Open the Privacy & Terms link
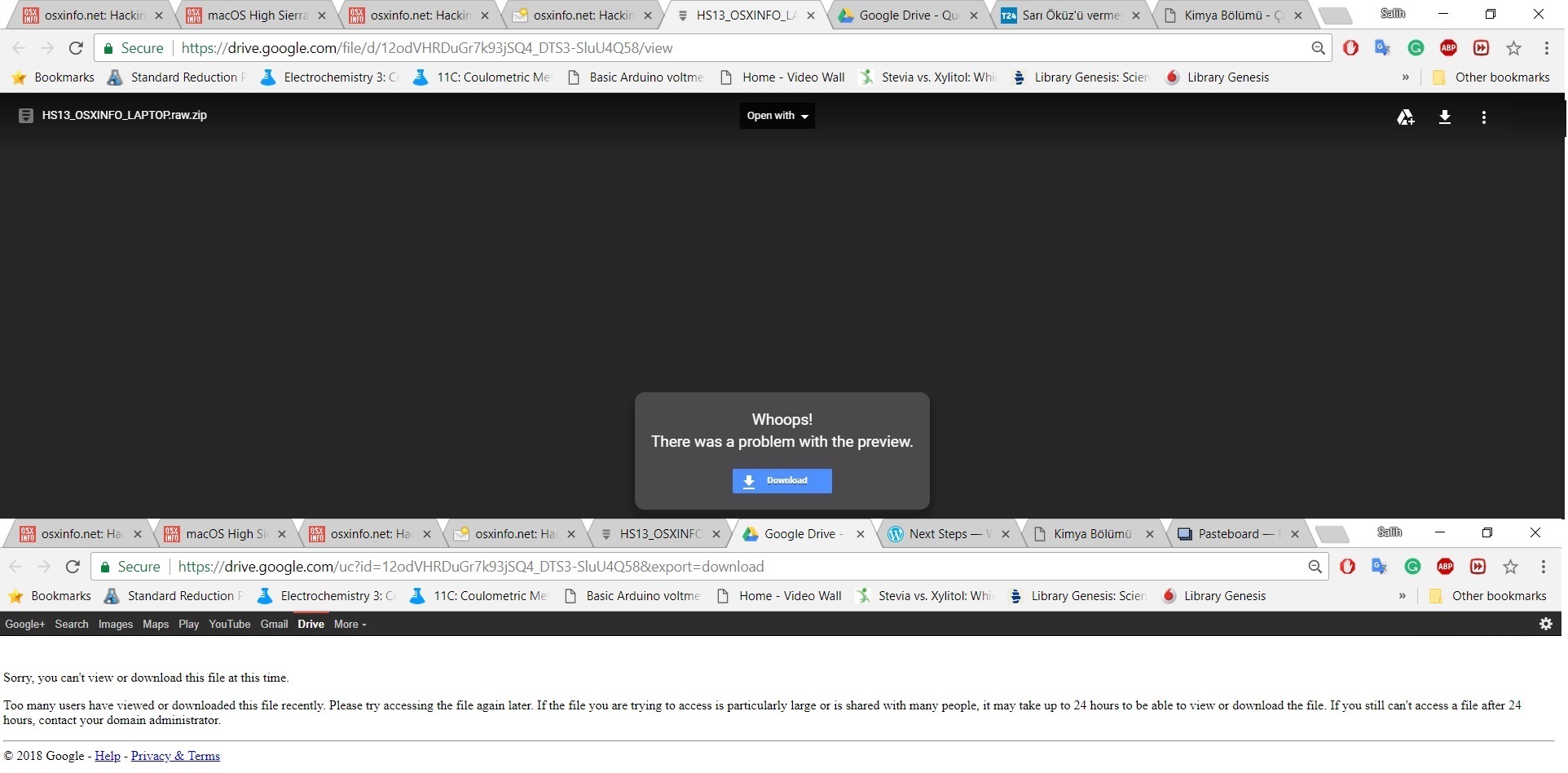 [x=174, y=755]
